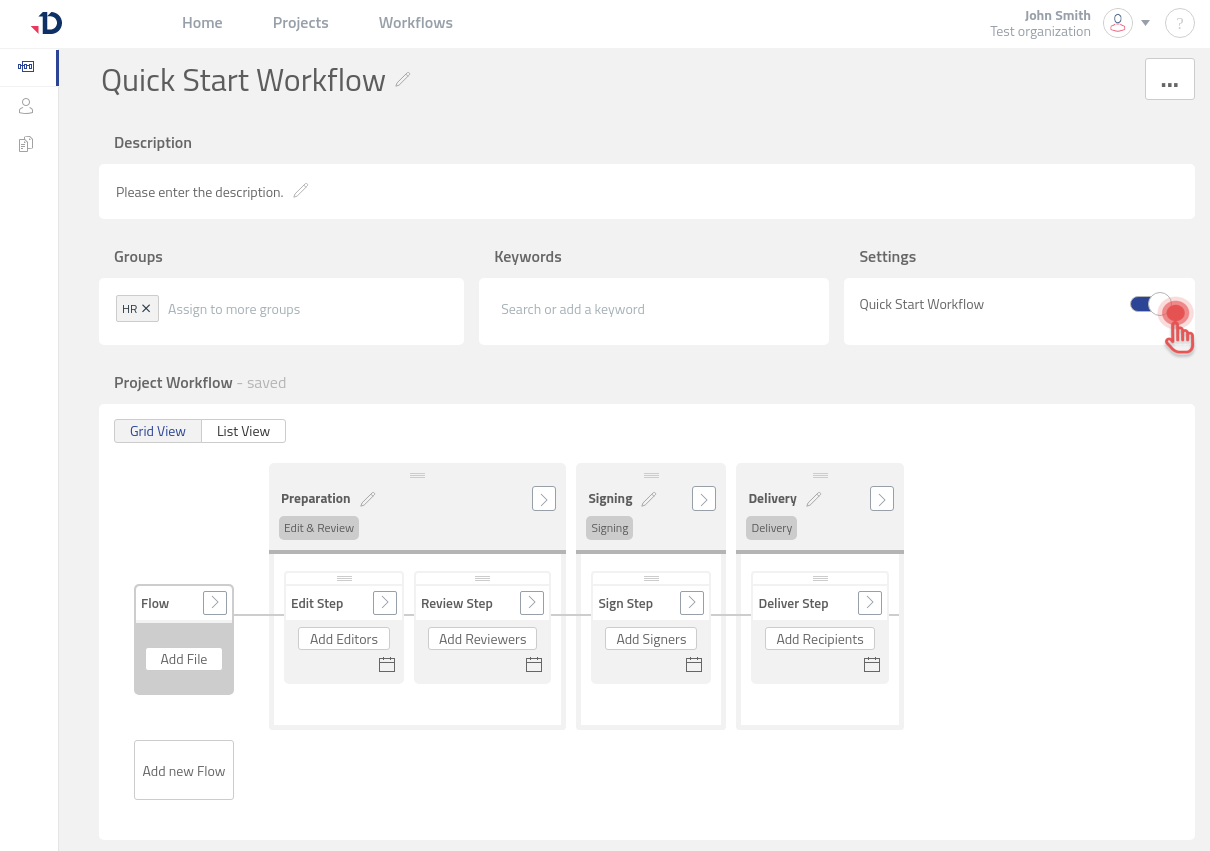1210x851 pixels.
Task: Click the help question mark icon
Action: (x=1180, y=23)
